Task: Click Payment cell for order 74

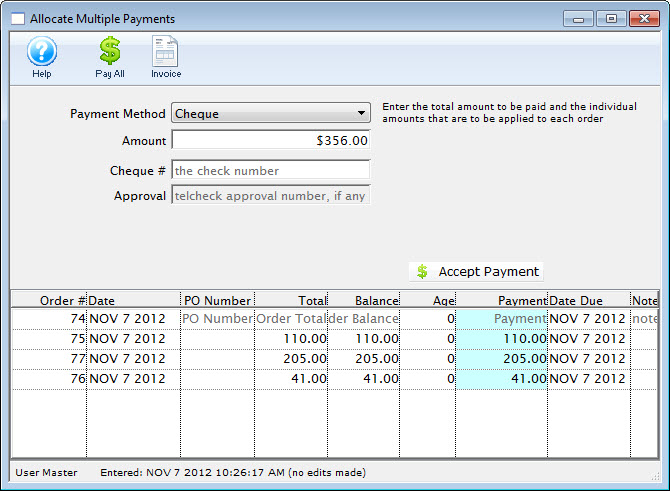Action: tap(502, 319)
